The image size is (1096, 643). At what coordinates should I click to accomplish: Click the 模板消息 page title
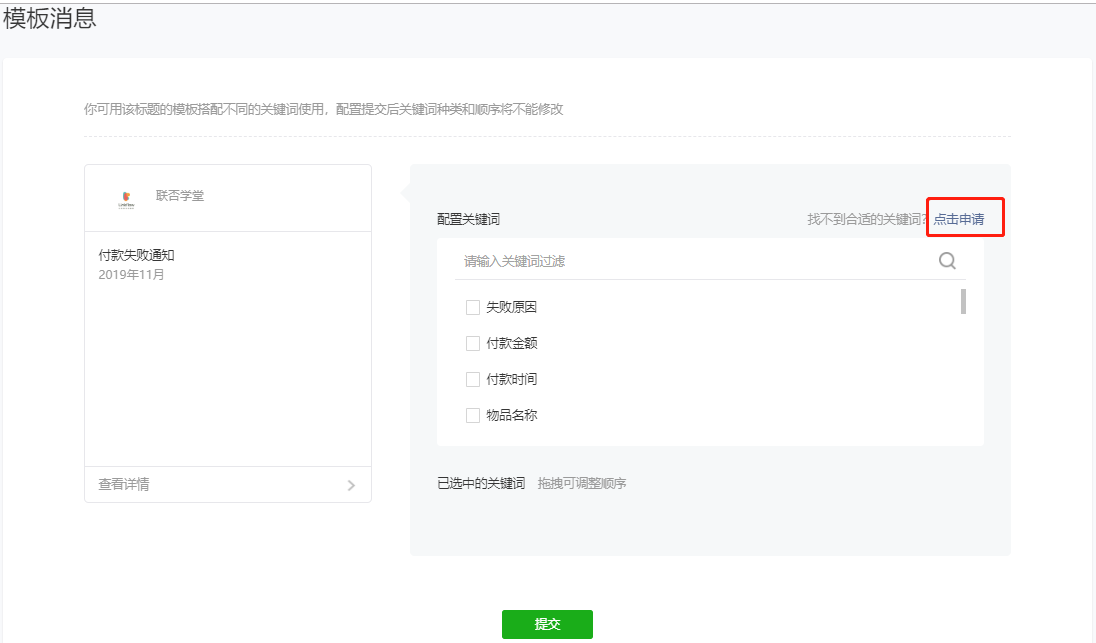click(x=50, y=18)
